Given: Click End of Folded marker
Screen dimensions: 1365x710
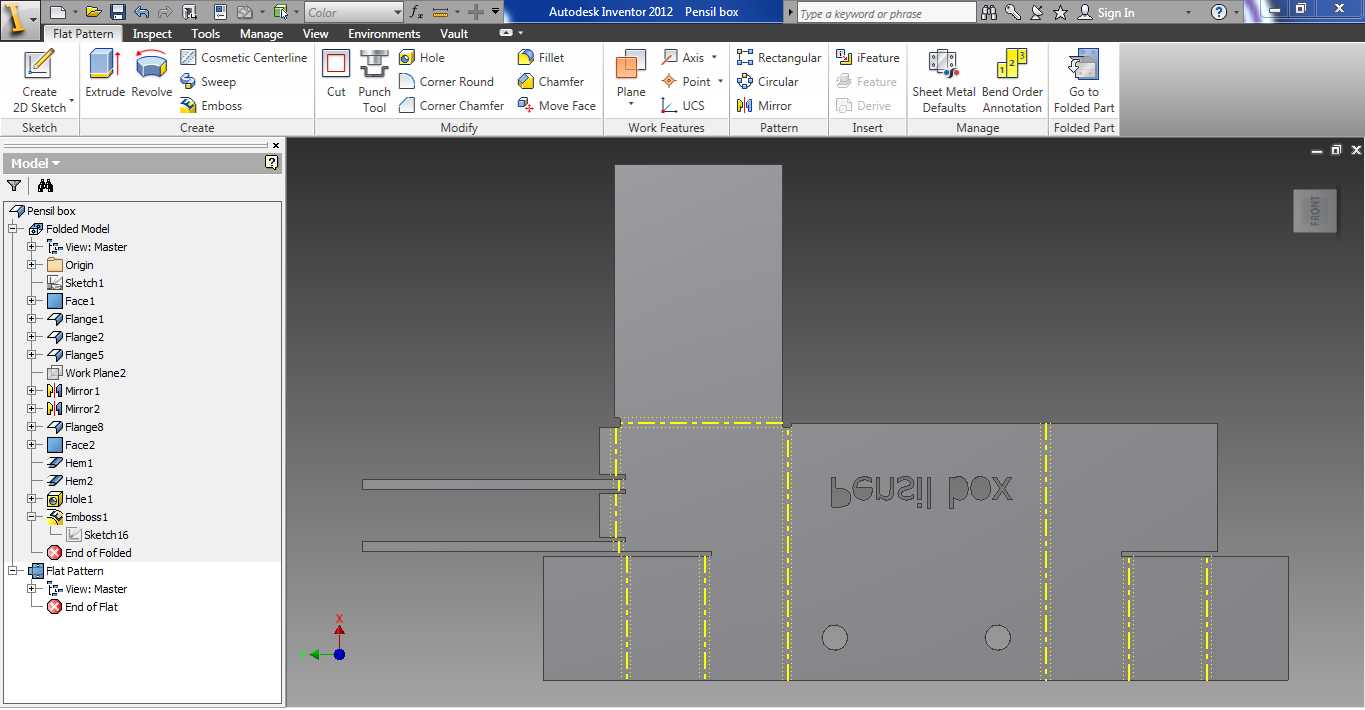Looking at the screenshot, I should [x=89, y=553].
